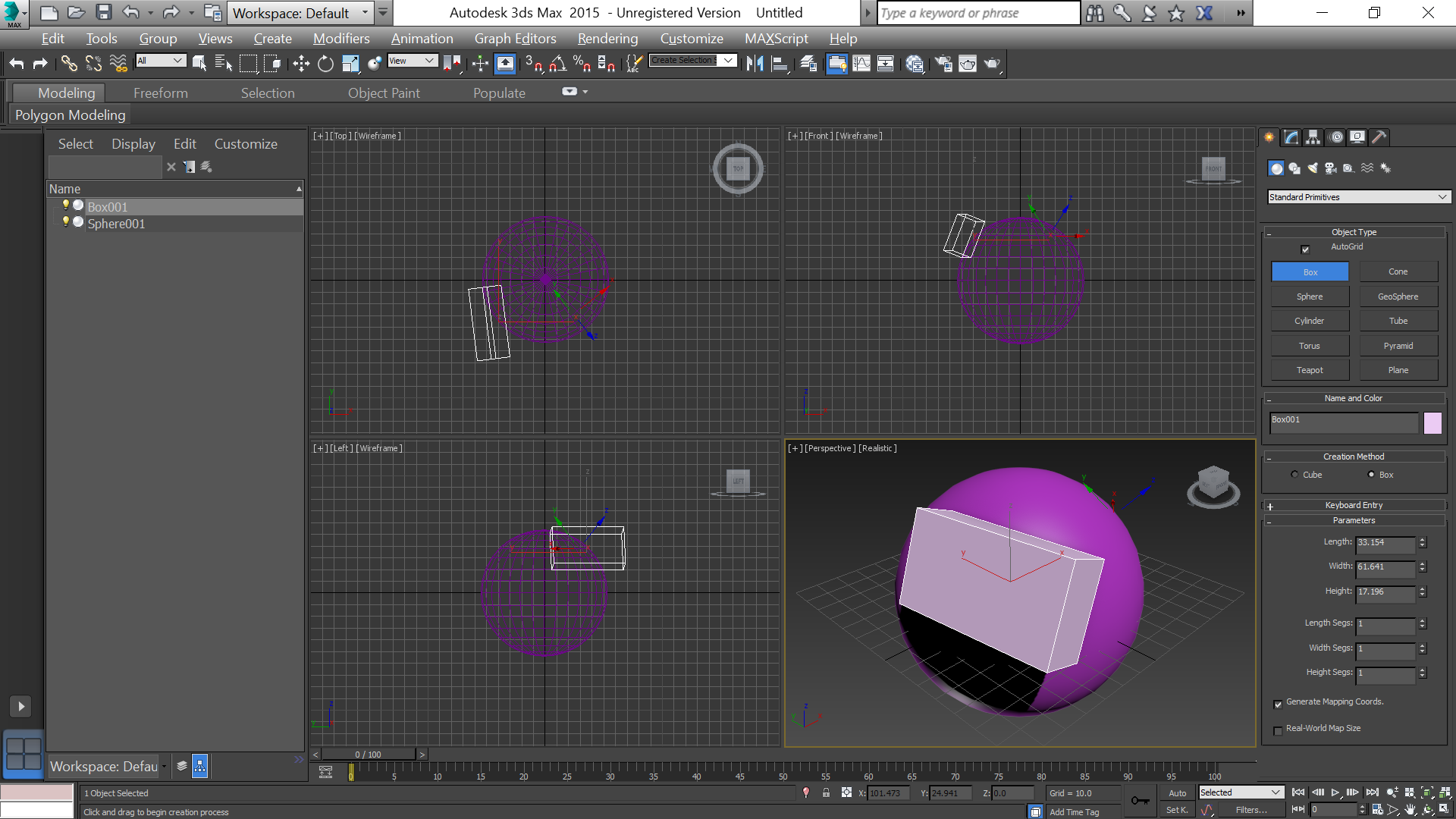Image resolution: width=1456 pixels, height=819 pixels.
Task: Open the Motion command panel tab
Action: point(1335,137)
